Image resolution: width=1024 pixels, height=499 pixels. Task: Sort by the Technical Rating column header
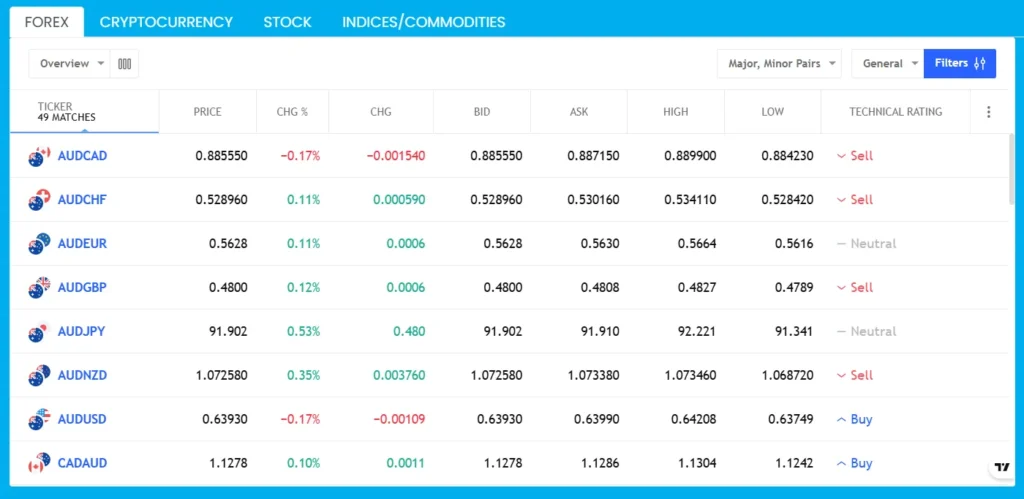coord(895,112)
